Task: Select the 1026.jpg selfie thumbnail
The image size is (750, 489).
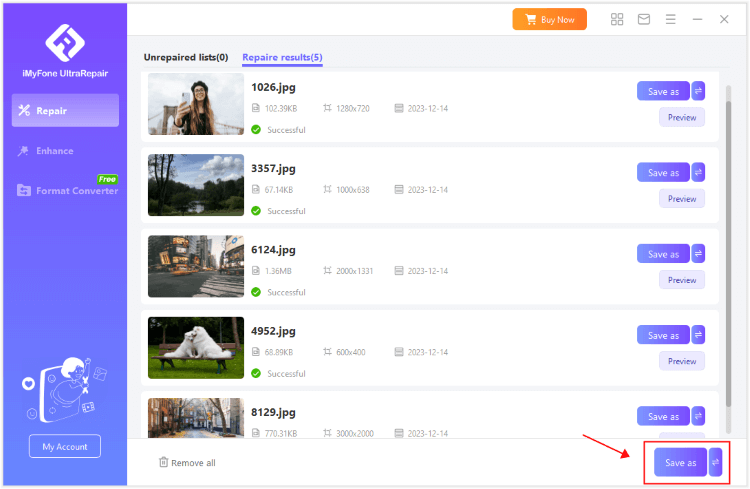Action: (196, 104)
